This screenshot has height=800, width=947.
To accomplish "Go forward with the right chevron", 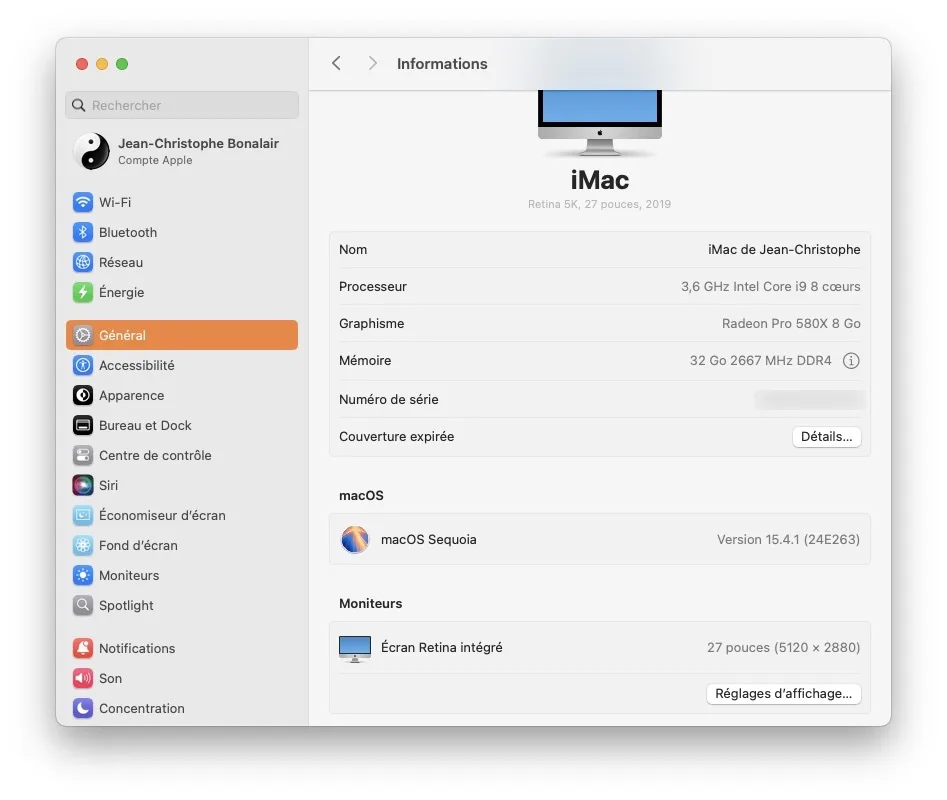I will pyautogui.click(x=373, y=63).
